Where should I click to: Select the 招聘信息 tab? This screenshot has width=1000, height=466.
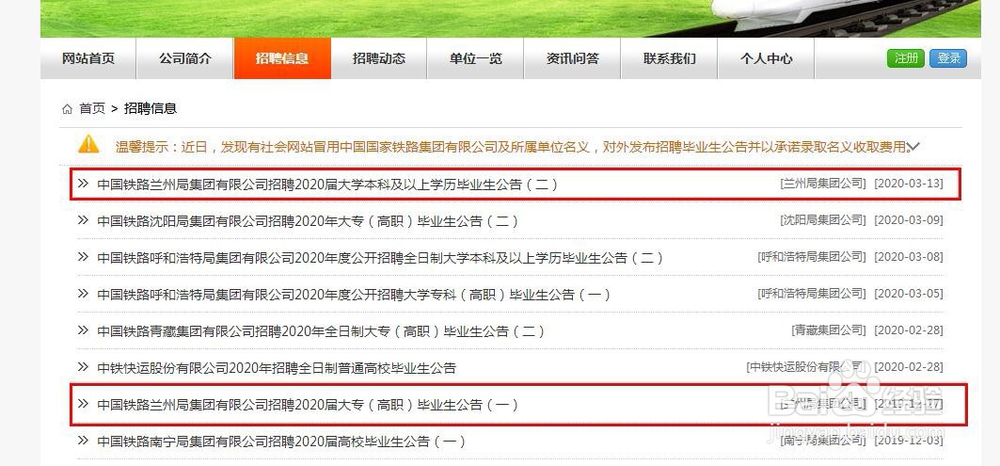(x=283, y=59)
